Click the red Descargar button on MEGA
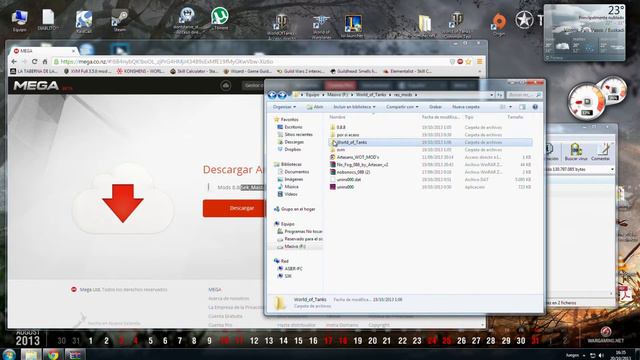This screenshot has height=360, width=640. coord(234,208)
